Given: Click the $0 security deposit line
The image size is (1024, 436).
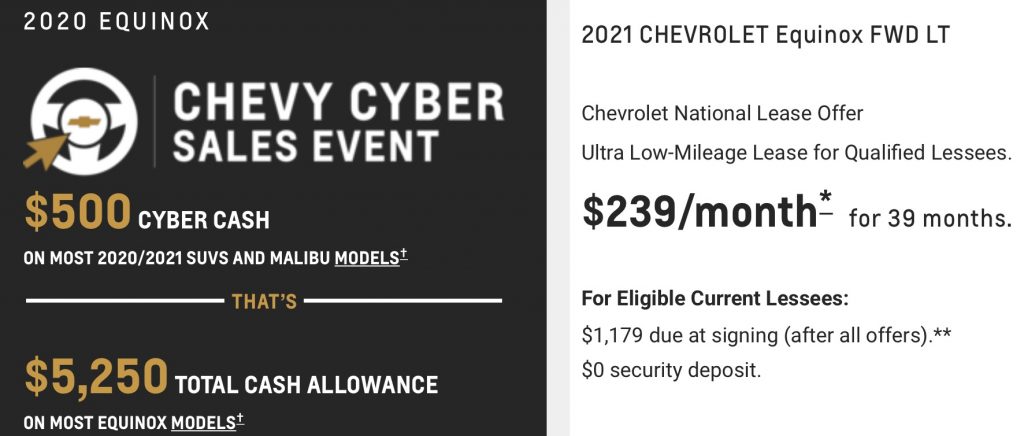Looking at the screenshot, I should (x=671, y=370).
